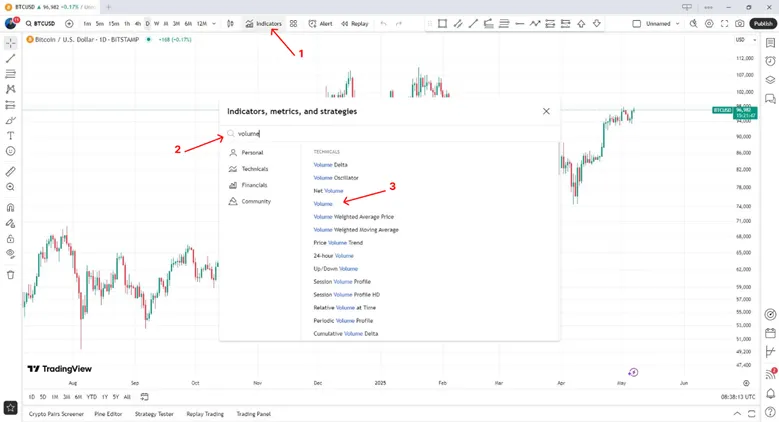Select the Trend Line drawing tool
Viewport: 779px width, 422px height.
click(x=10, y=59)
